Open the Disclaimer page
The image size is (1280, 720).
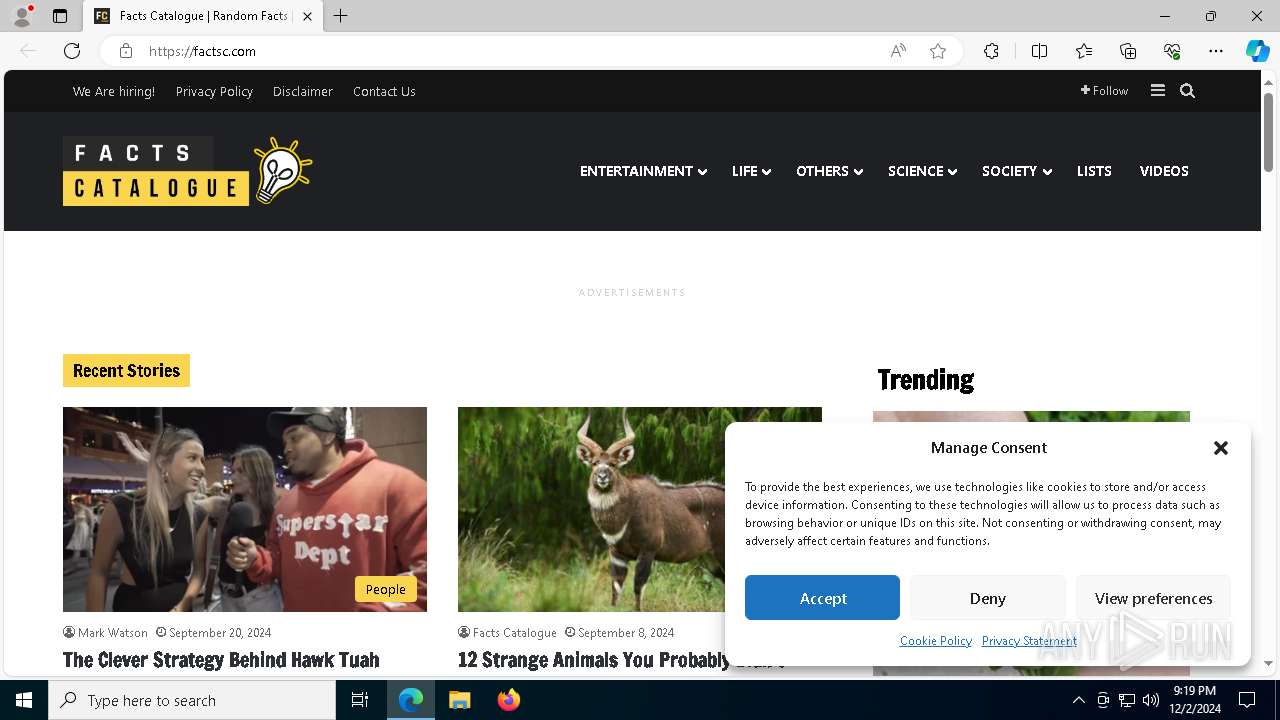pos(303,91)
